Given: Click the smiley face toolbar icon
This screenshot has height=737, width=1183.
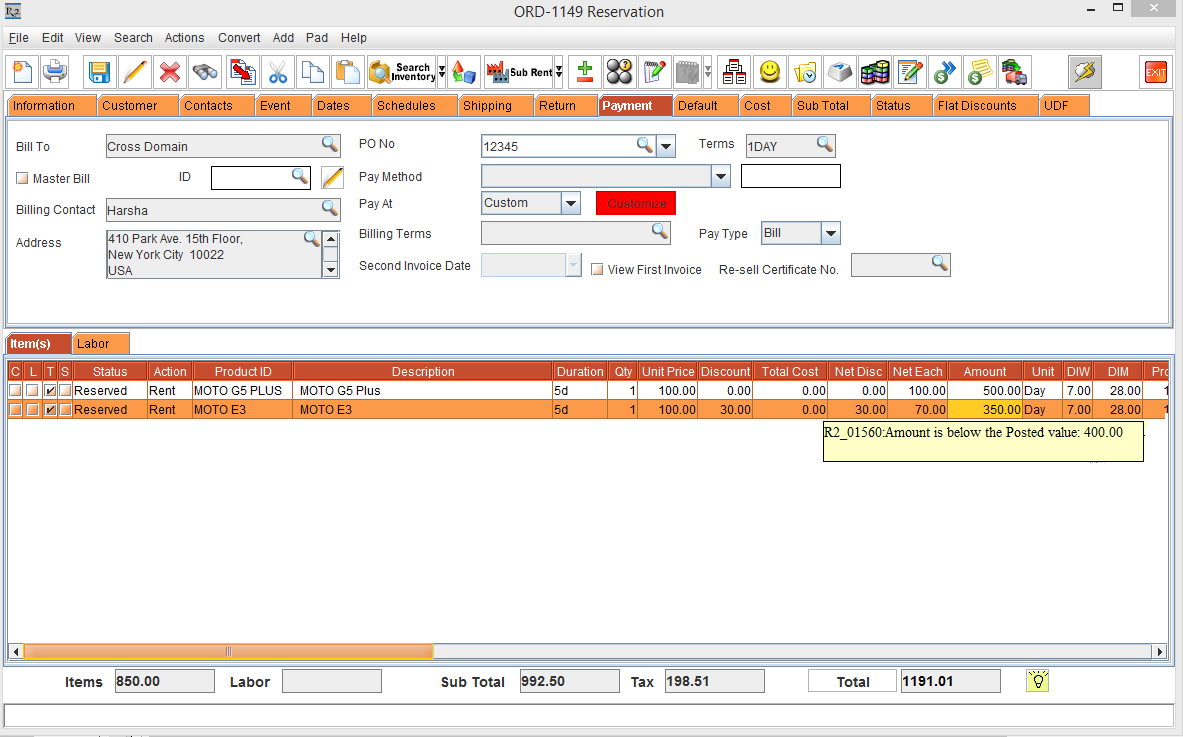Looking at the screenshot, I should click(x=769, y=72).
